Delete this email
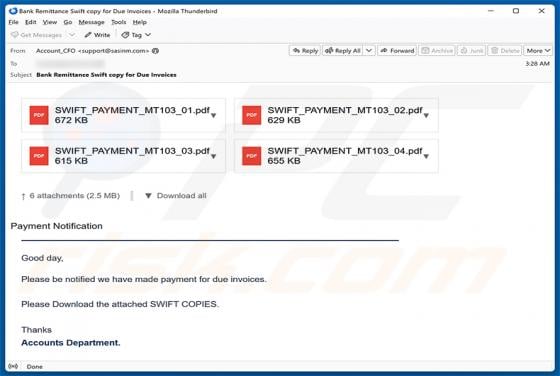Screen dimensions: 560x376 pyautogui.click(x=505, y=51)
